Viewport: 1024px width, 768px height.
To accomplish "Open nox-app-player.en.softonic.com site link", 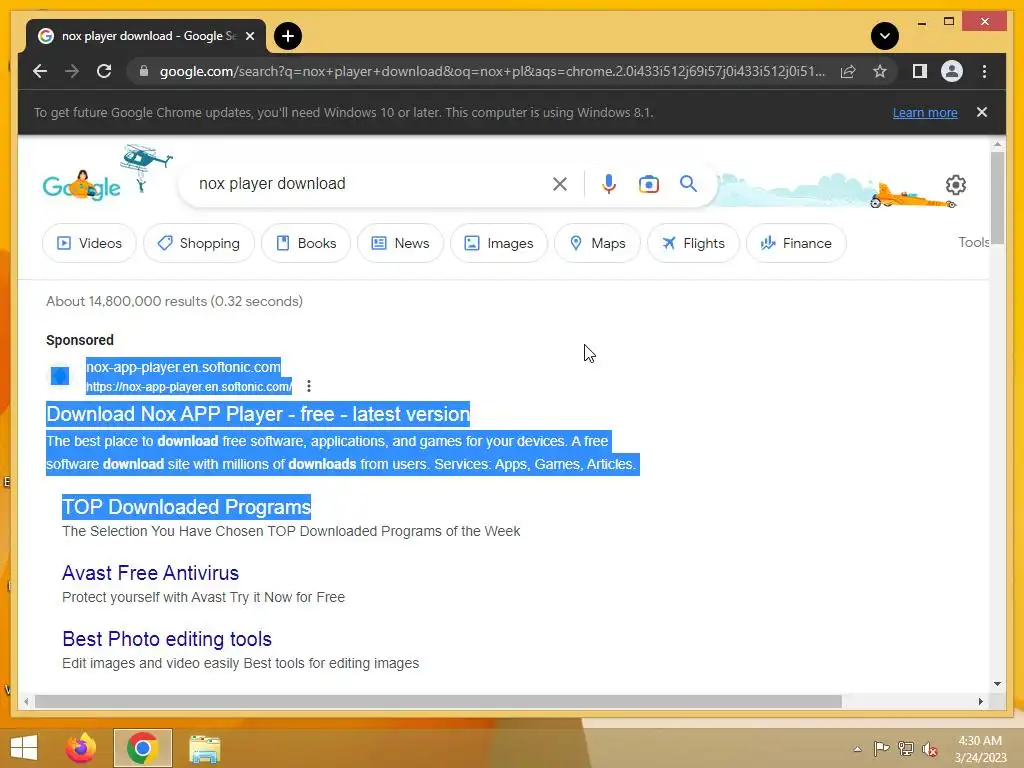I will 184,367.
